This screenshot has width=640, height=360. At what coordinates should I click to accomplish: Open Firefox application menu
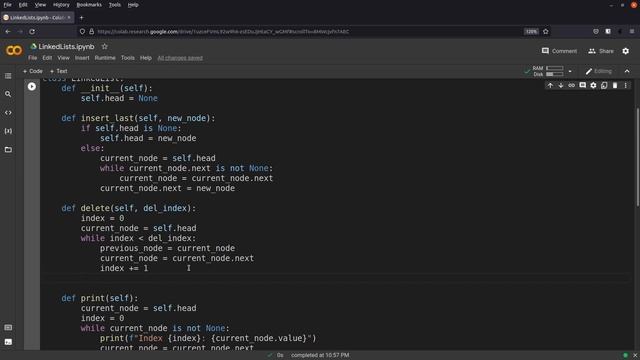tap(632, 31)
